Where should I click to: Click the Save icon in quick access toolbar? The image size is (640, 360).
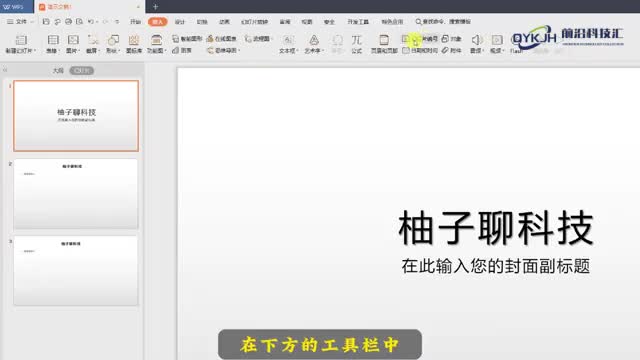46,21
